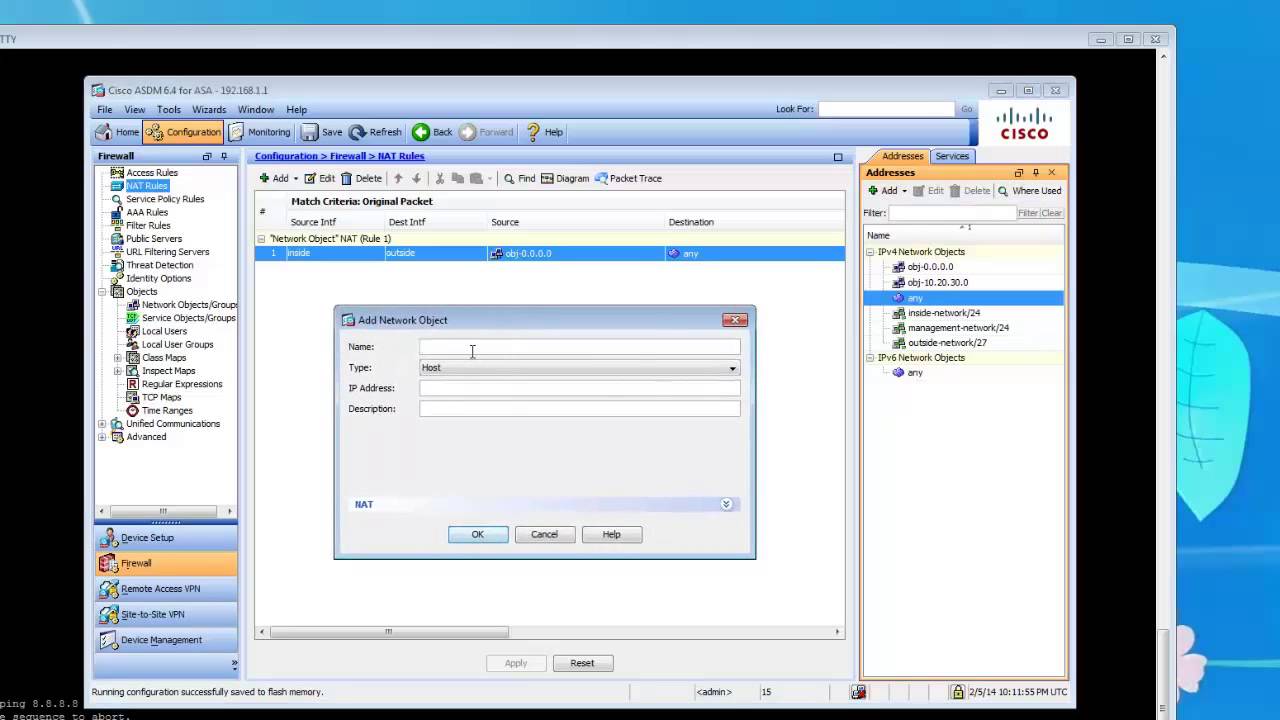Viewport: 1280px width, 720px height.
Task: Open Time Ranges tree item
Action: [x=167, y=410]
